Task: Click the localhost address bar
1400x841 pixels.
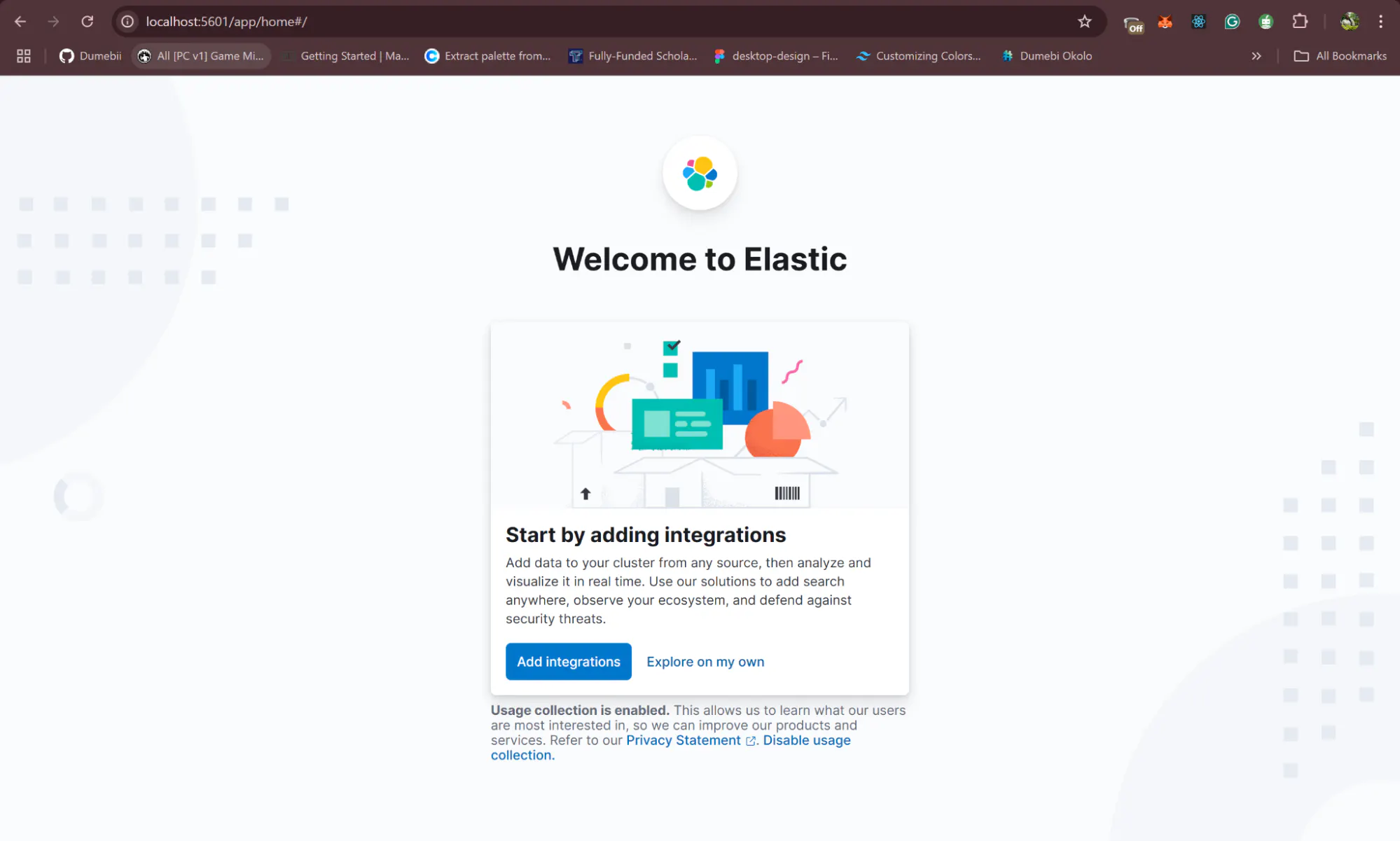Action: pyautogui.click(x=602, y=22)
